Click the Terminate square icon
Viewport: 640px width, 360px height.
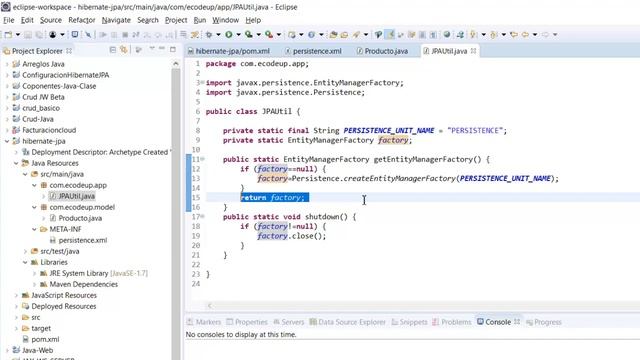click(x=125, y=35)
